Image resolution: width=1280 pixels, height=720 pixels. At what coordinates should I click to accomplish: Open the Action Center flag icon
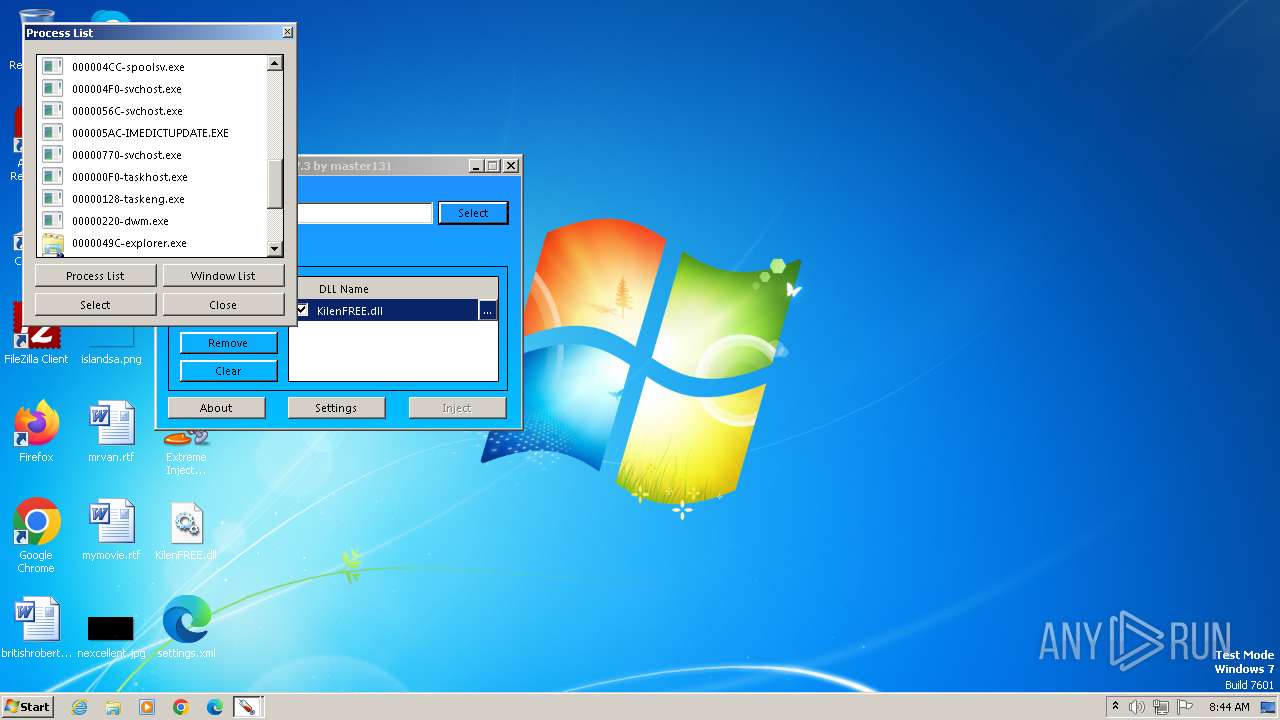point(1185,707)
